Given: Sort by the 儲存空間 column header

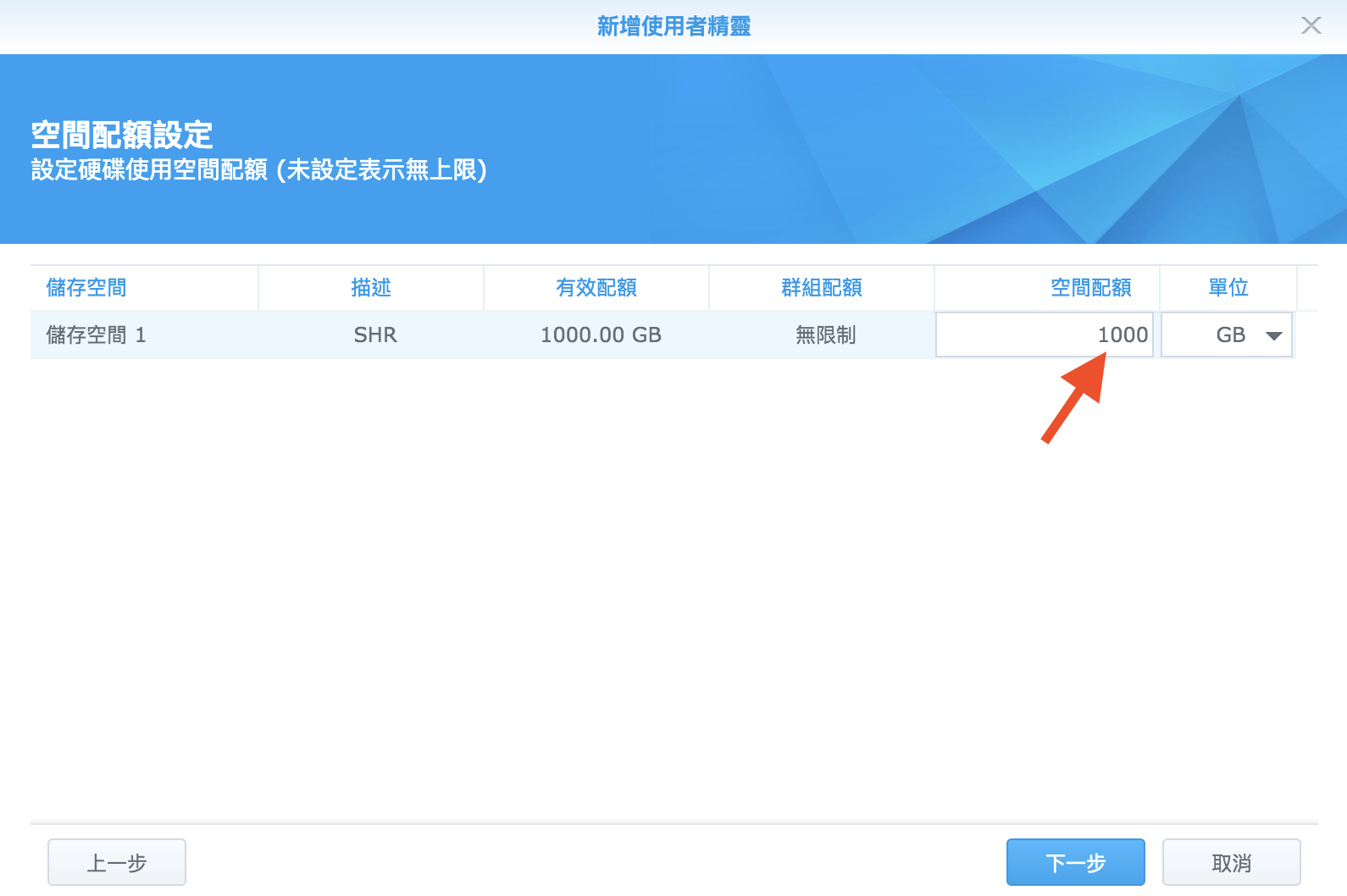Looking at the screenshot, I should coord(86,288).
